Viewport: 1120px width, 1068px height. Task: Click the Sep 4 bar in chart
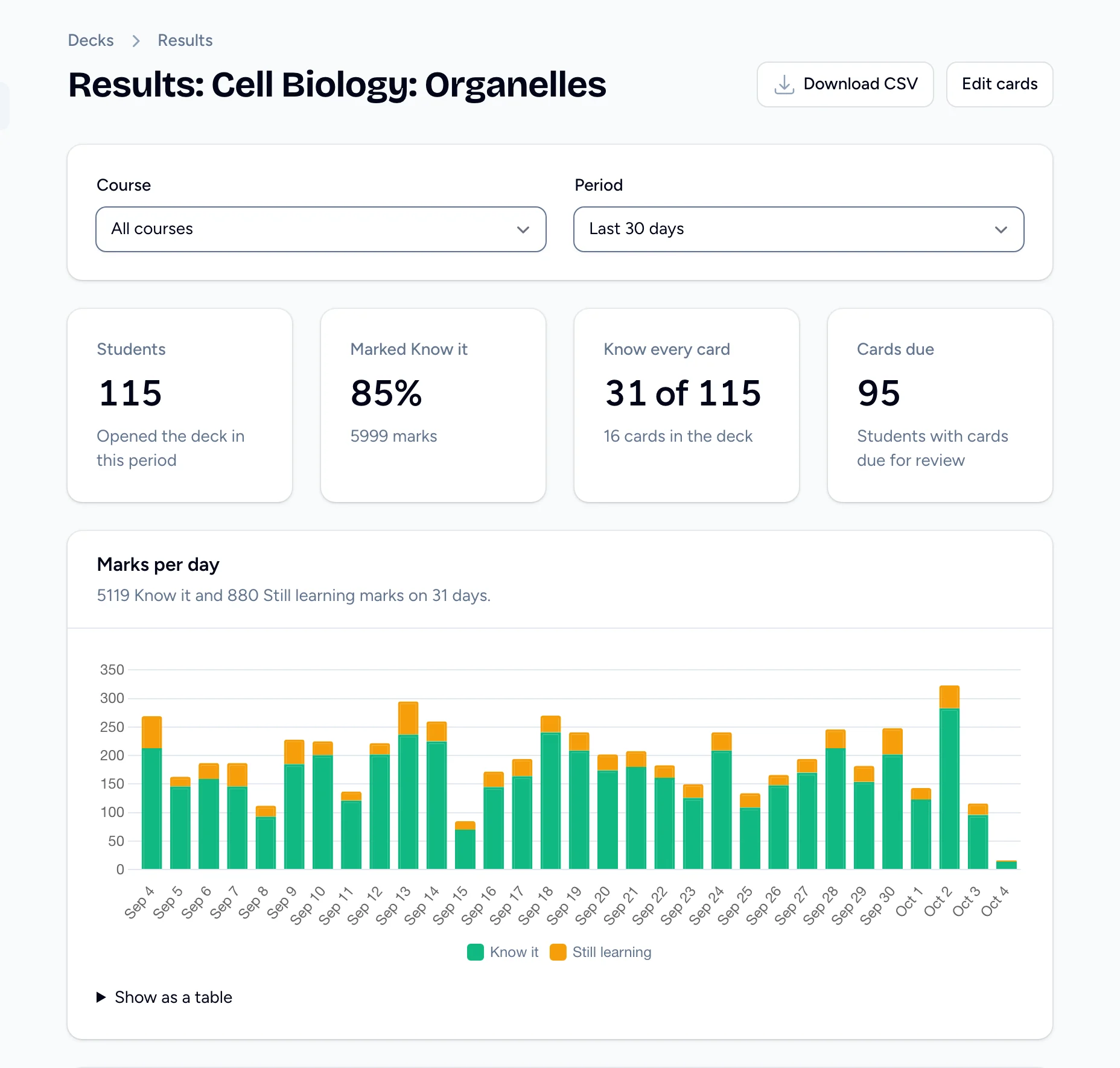tap(151, 793)
